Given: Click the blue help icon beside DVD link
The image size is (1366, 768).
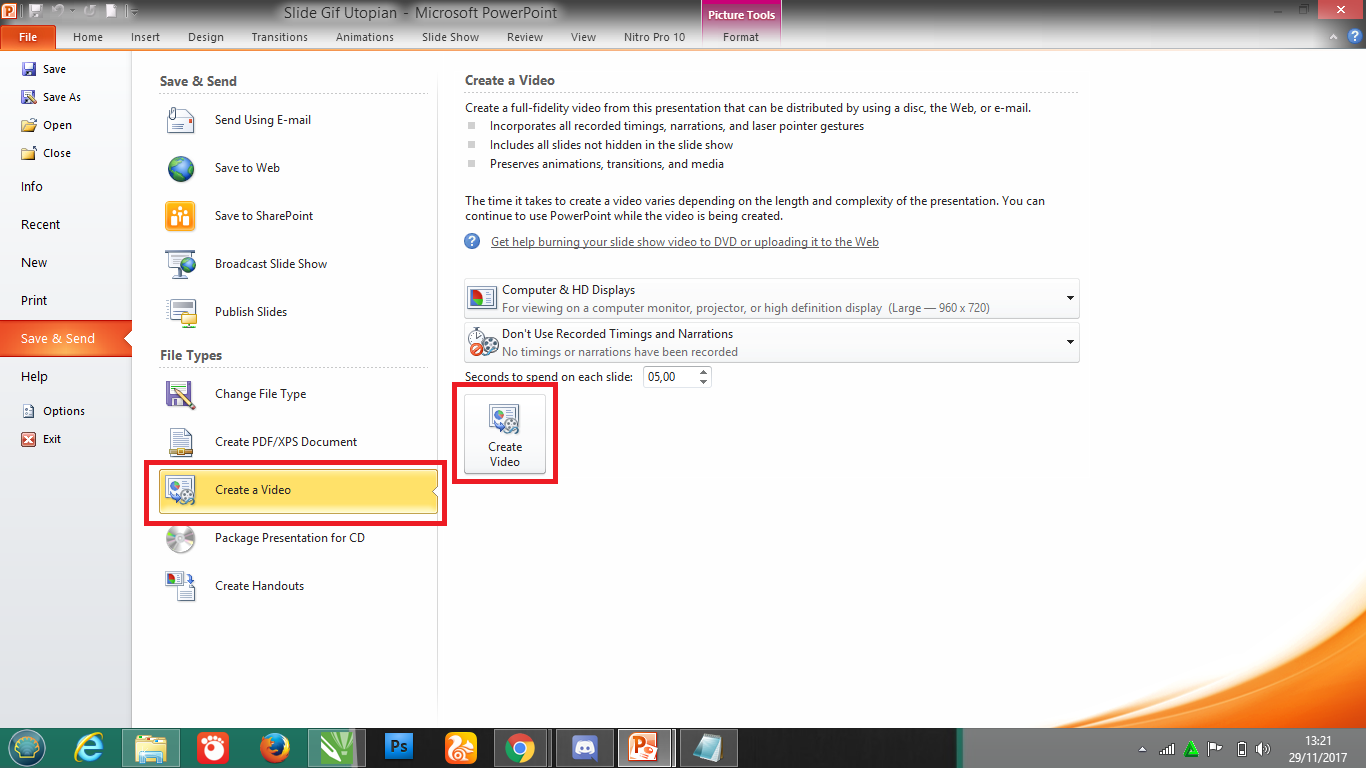Looking at the screenshot, I should [473, 241].
